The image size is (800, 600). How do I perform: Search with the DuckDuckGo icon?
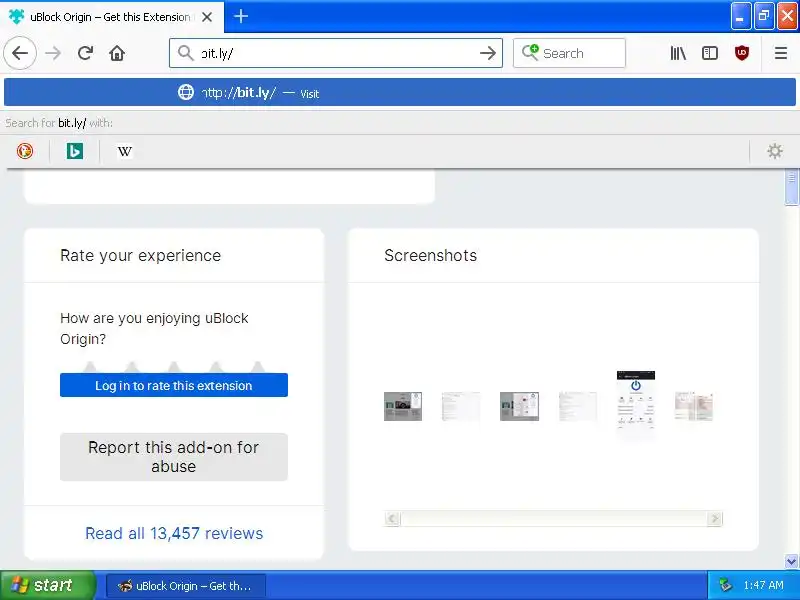(x=25, y=151)
